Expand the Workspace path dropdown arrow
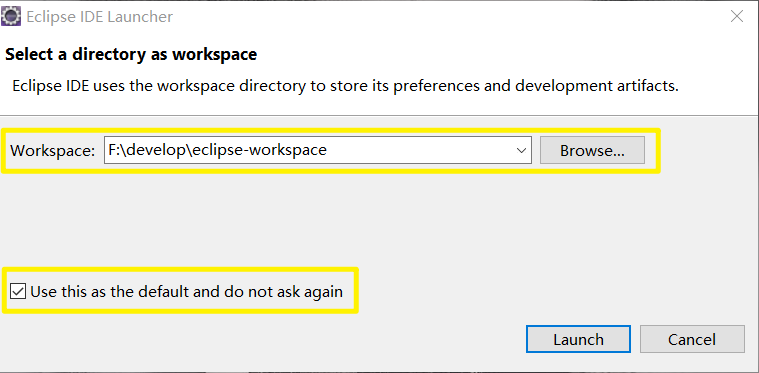 [x=521, y=150]
